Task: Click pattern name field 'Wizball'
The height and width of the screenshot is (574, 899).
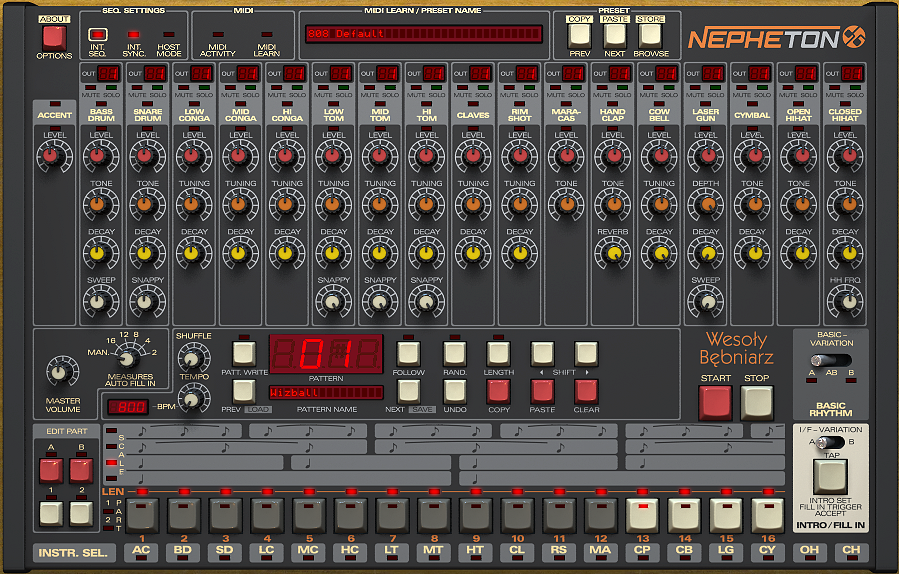Action: 326,393
